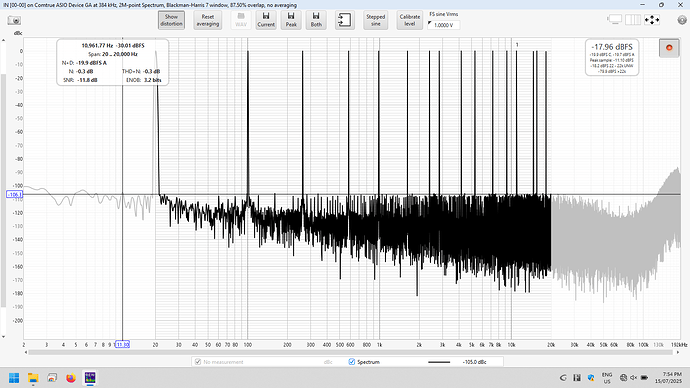
Task: Click the 192kHz label on the frequency axis
Action: [x=679, y=345]
